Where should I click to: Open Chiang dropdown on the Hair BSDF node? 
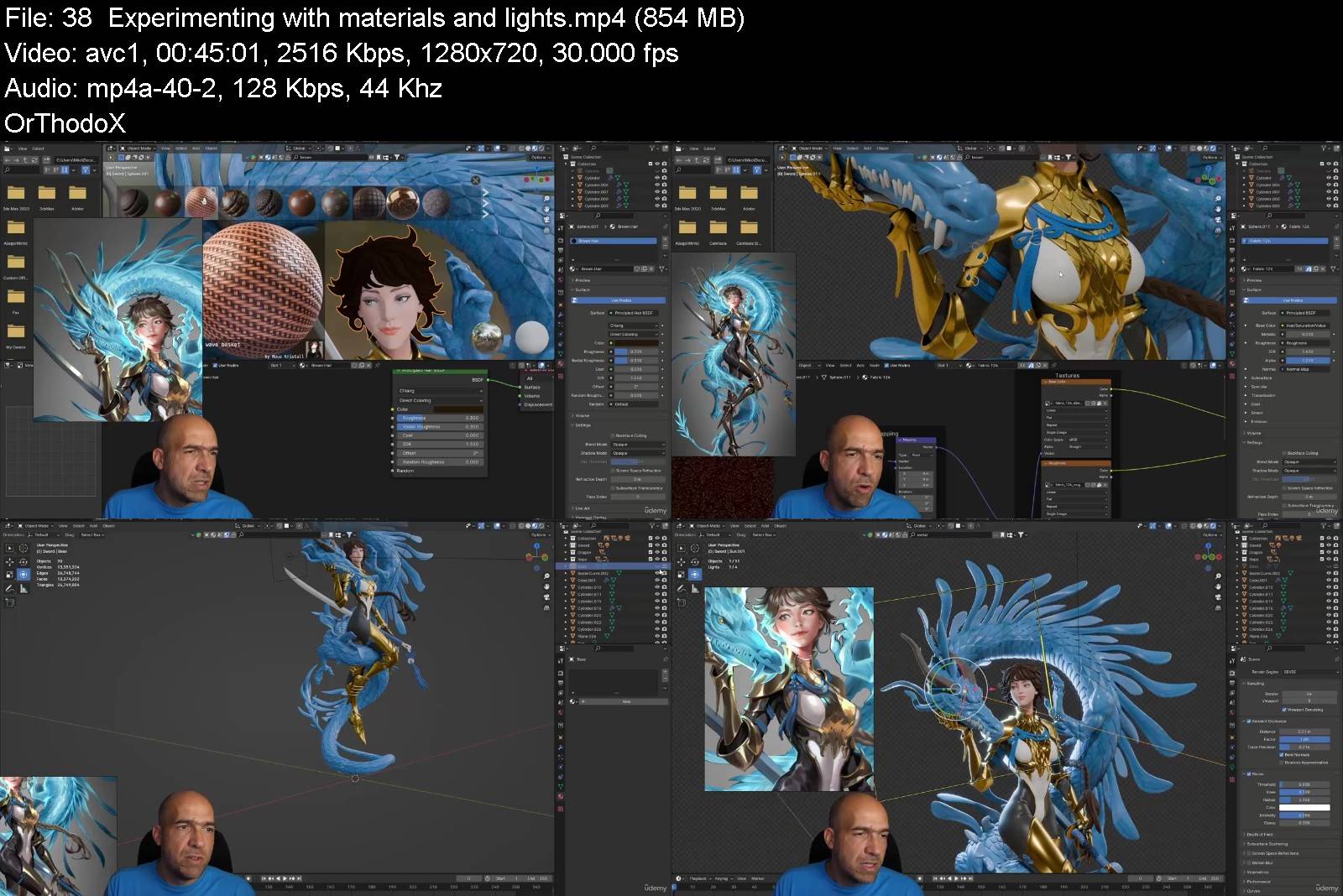(x=441, y=390)
